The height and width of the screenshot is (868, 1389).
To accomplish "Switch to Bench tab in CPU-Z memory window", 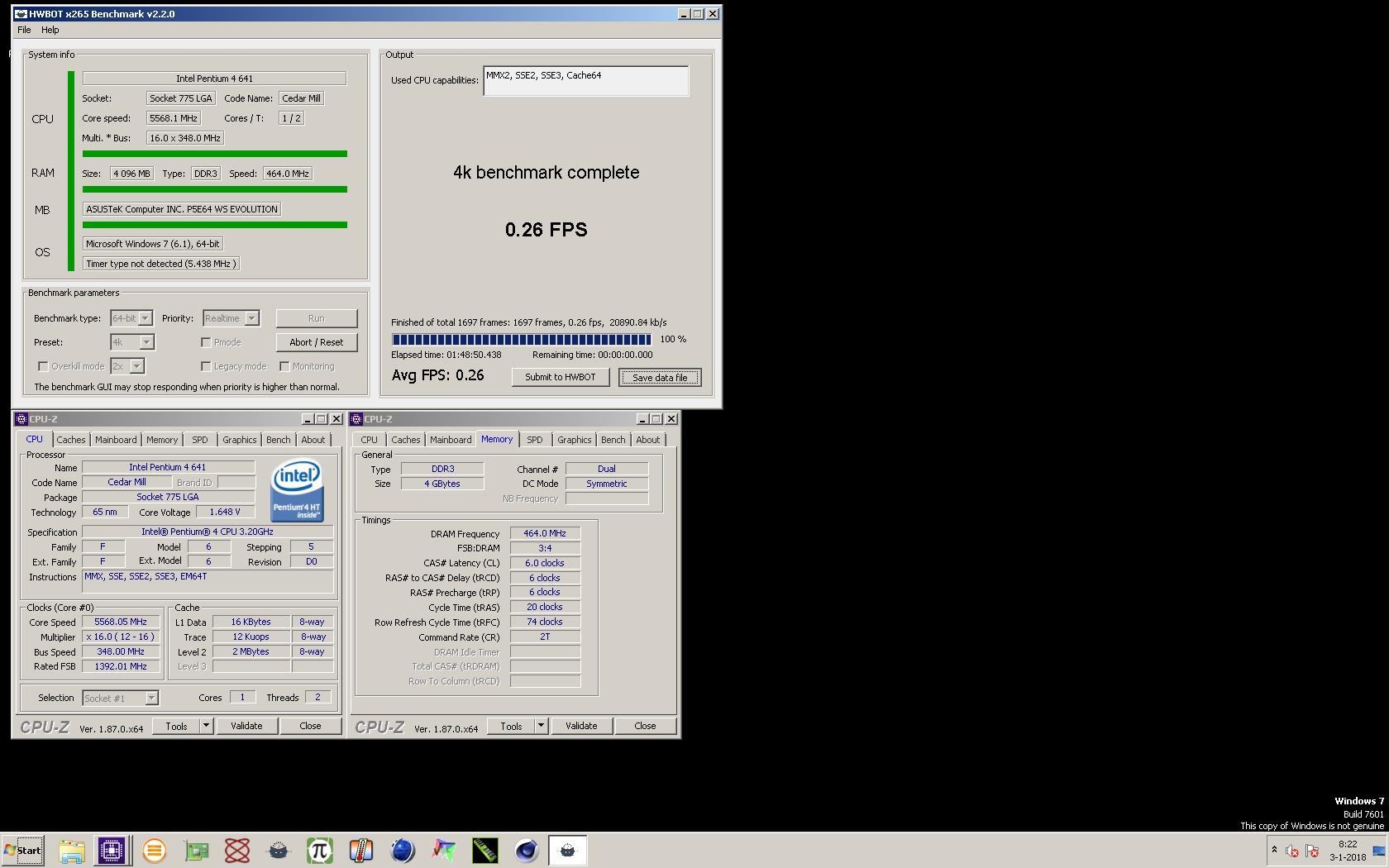I will pyautogui.click(x=613, y=440).
